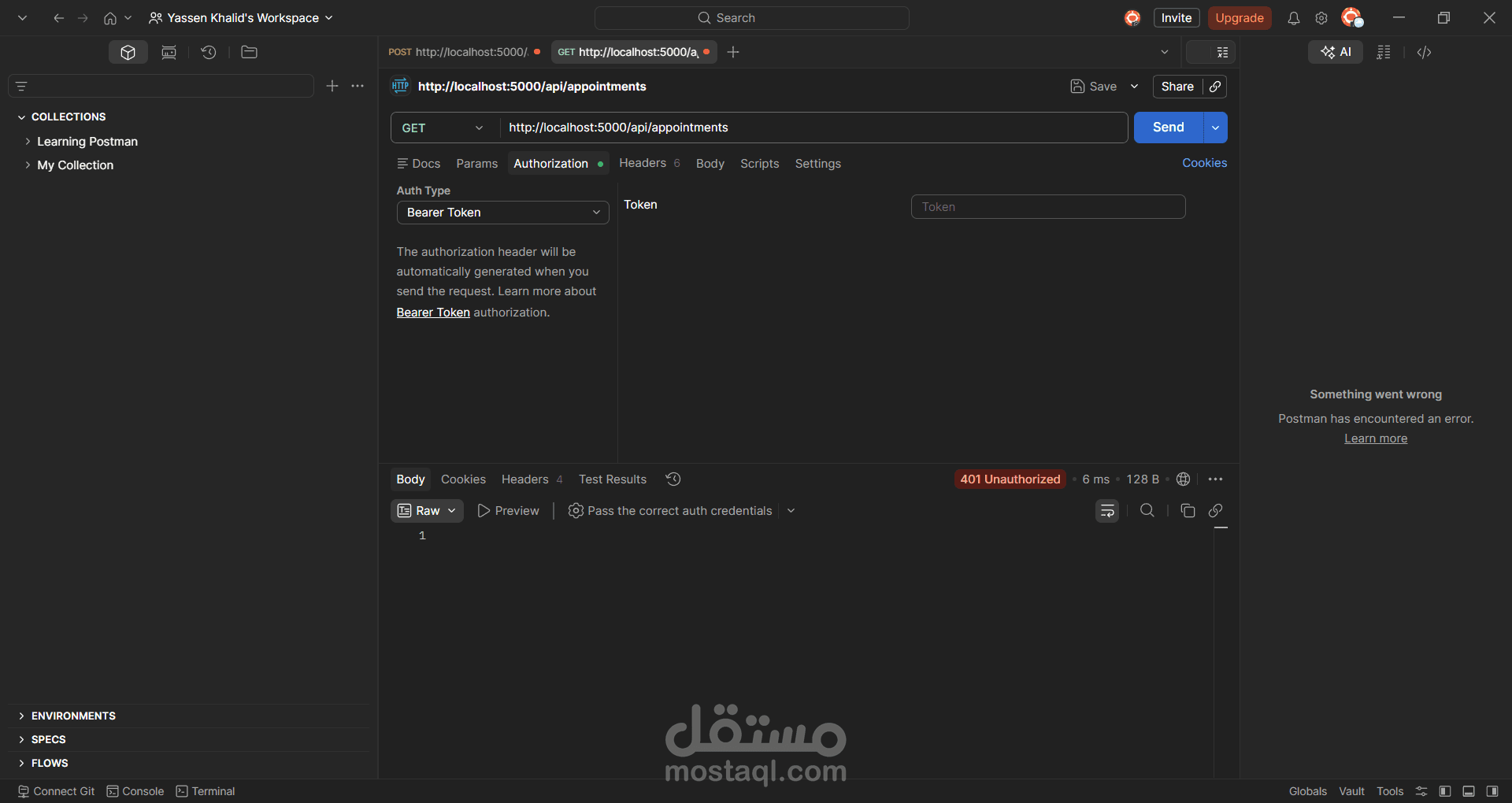Click the environment variables icon beside tabs
This screenshot has height=803, width=1512.
coord(1222,52)
